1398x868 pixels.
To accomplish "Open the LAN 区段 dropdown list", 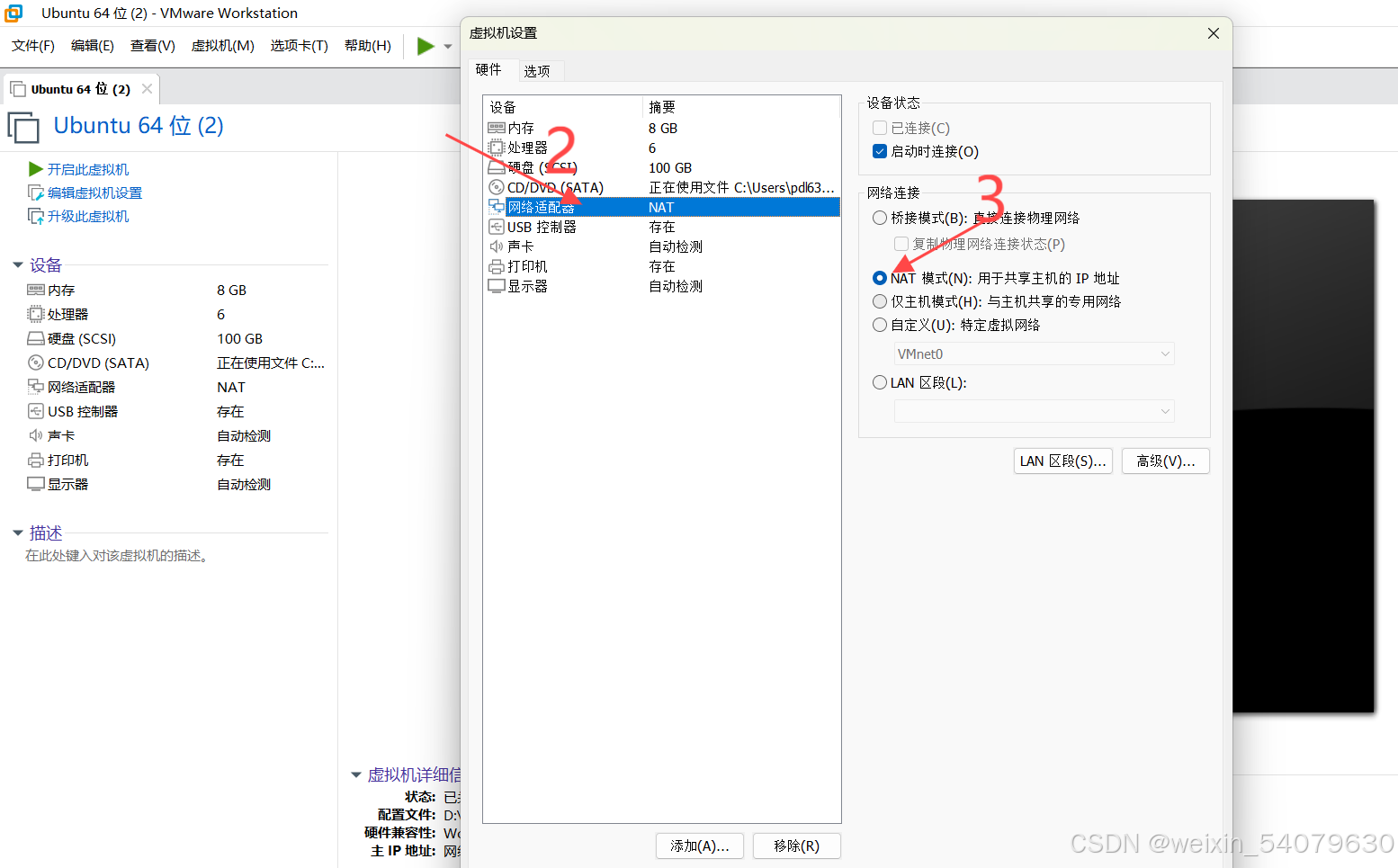I will [x=1034, y=411].
